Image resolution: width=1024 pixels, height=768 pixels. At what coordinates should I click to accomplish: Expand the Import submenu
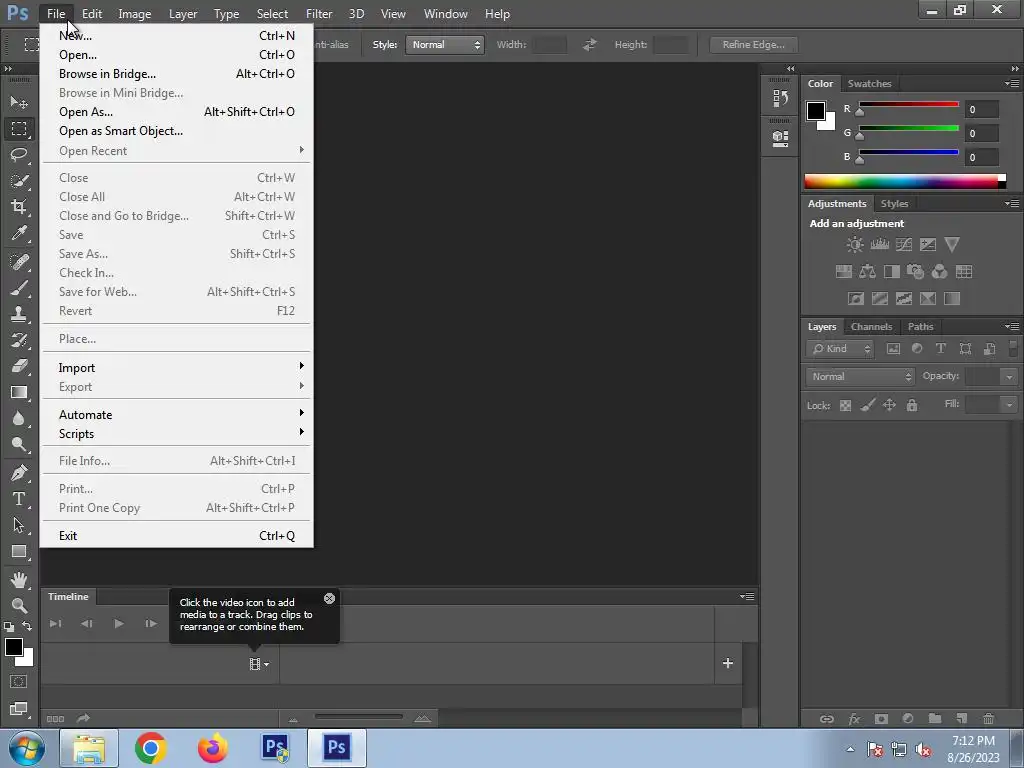(176, 368)
